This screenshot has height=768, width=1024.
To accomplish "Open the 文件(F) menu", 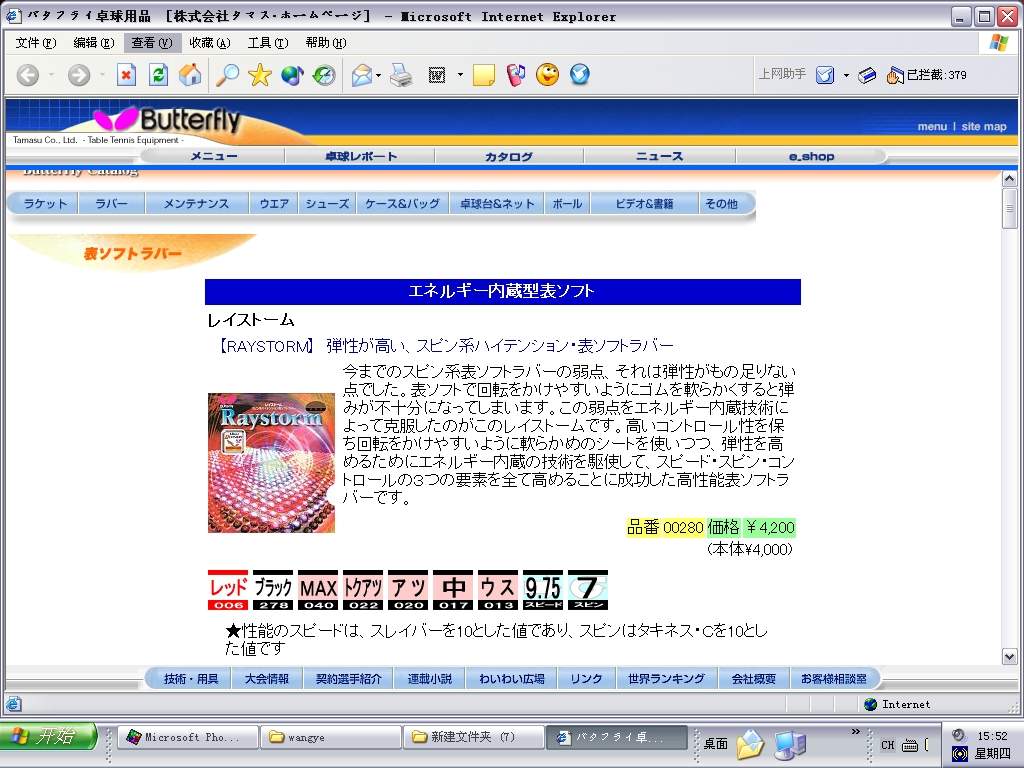I will (36, 43).
